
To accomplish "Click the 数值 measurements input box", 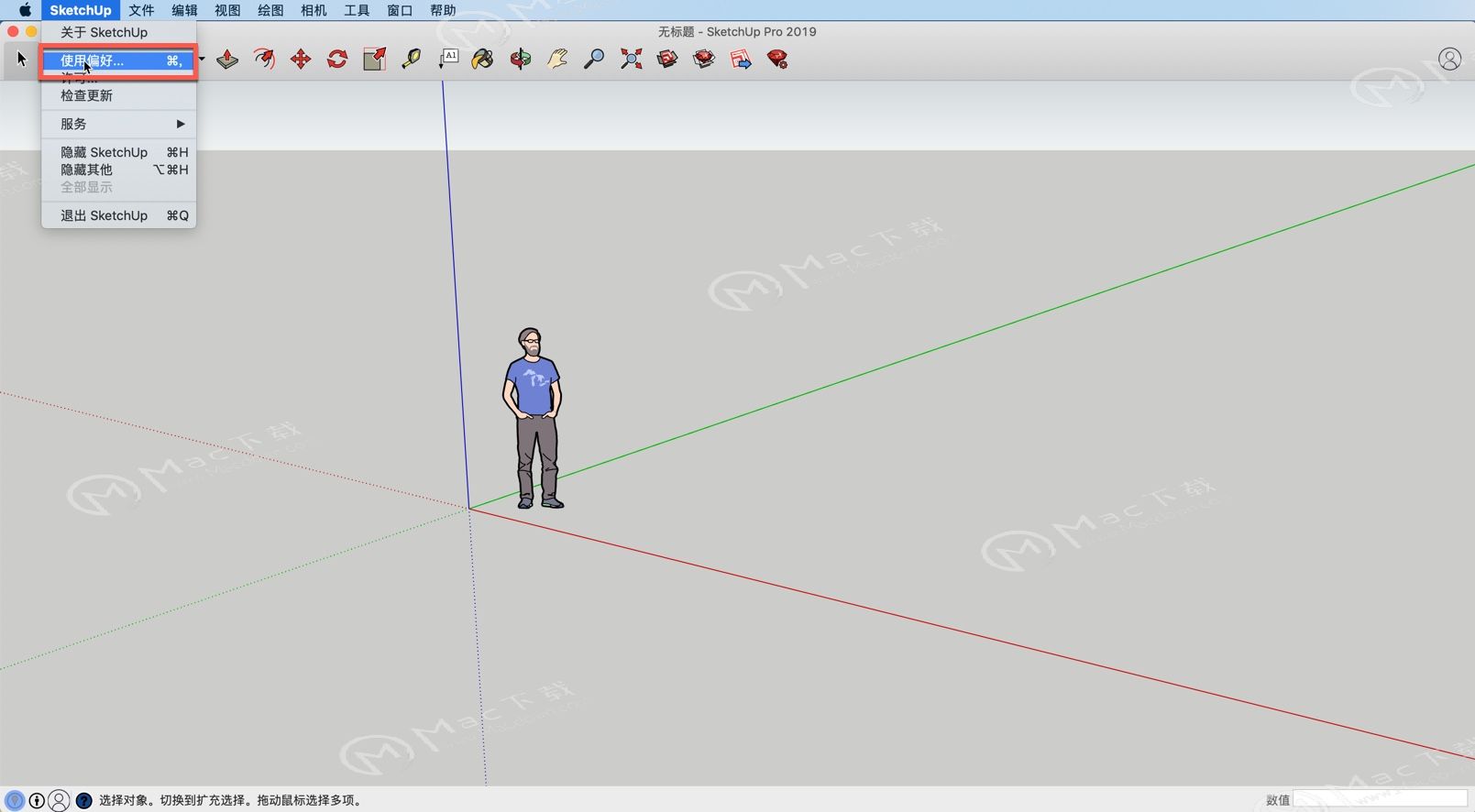I will (x=1380, y=800).
